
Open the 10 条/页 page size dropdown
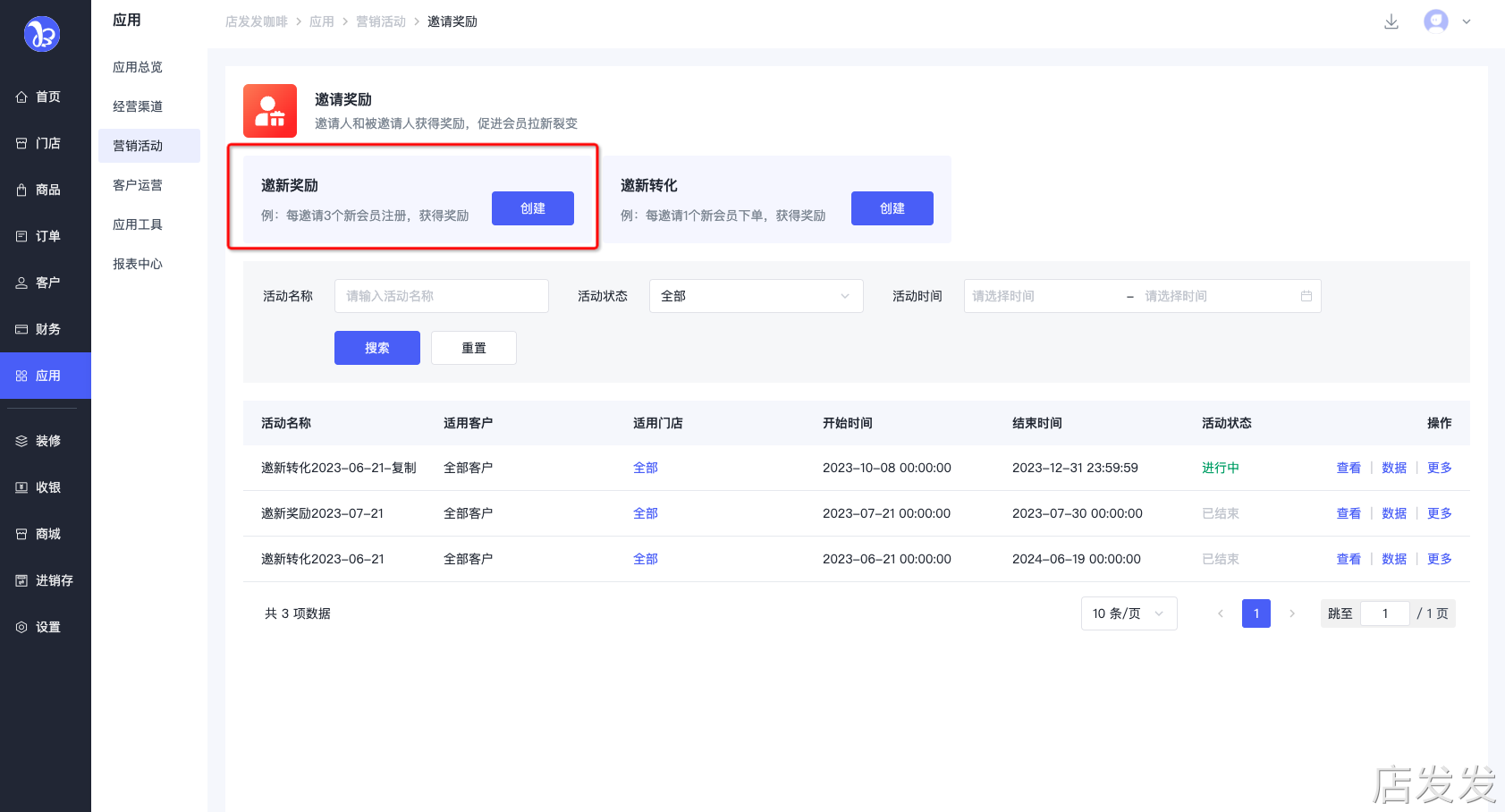1129,613
